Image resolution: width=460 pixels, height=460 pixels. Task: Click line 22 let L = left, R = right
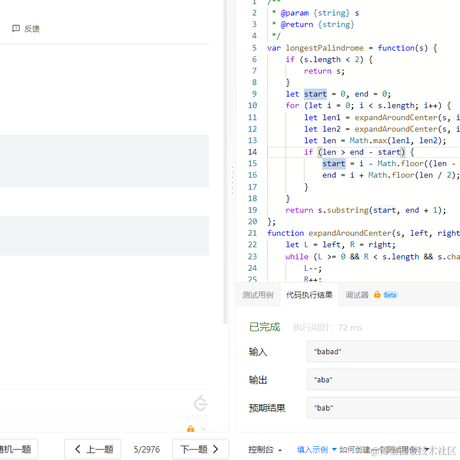click(x=340, y=245)
